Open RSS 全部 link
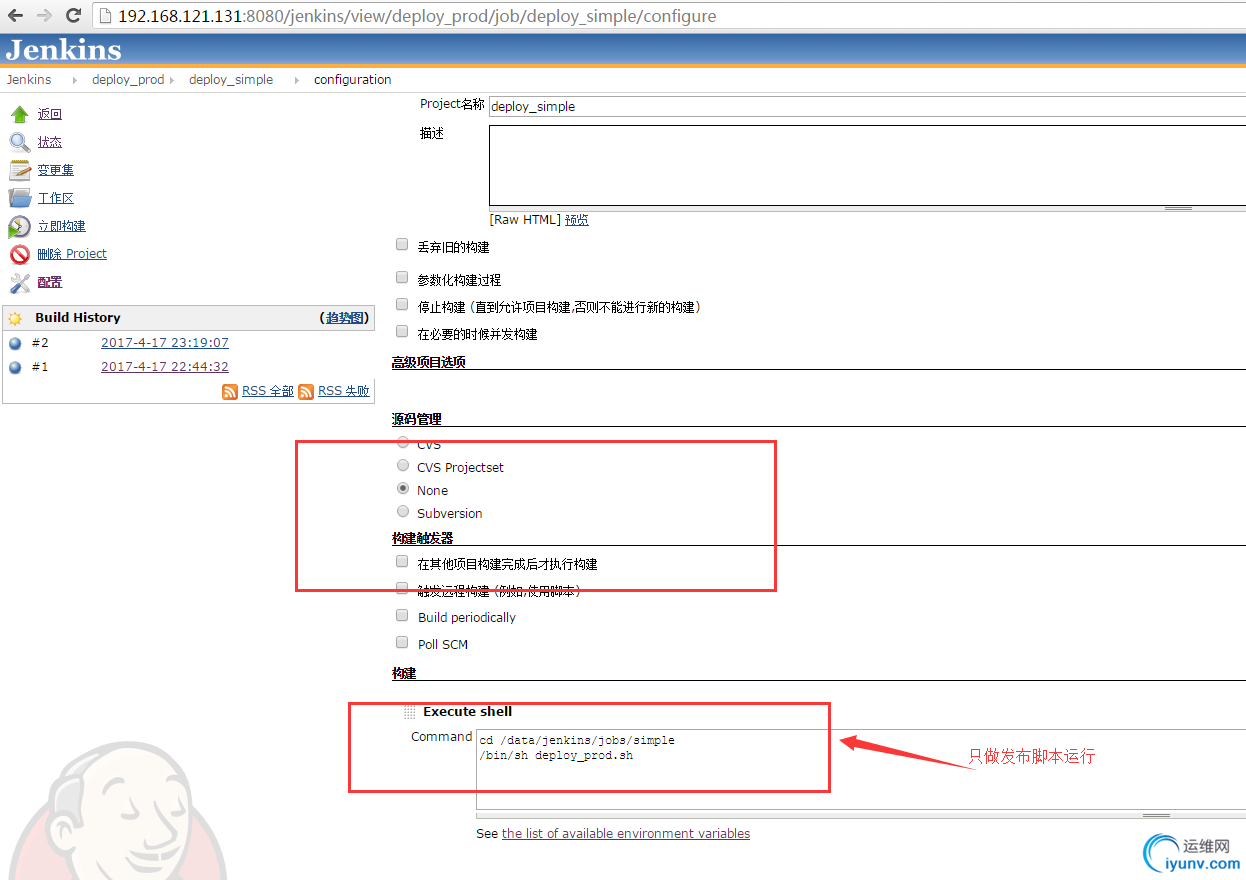The height and width of the screenshot is (880, 1246). (268, 391)
